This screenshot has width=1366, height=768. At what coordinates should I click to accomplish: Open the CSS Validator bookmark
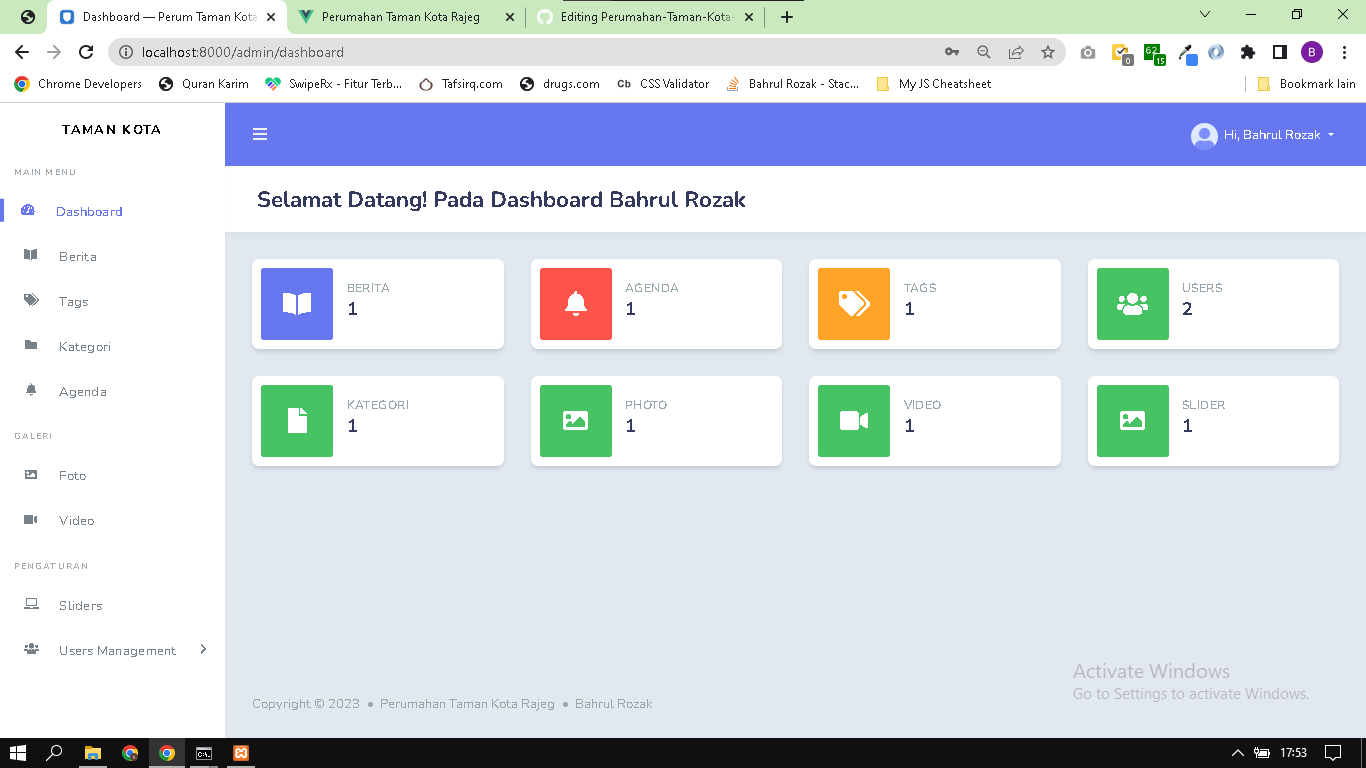pyautogui.click(x=663, y=84)
